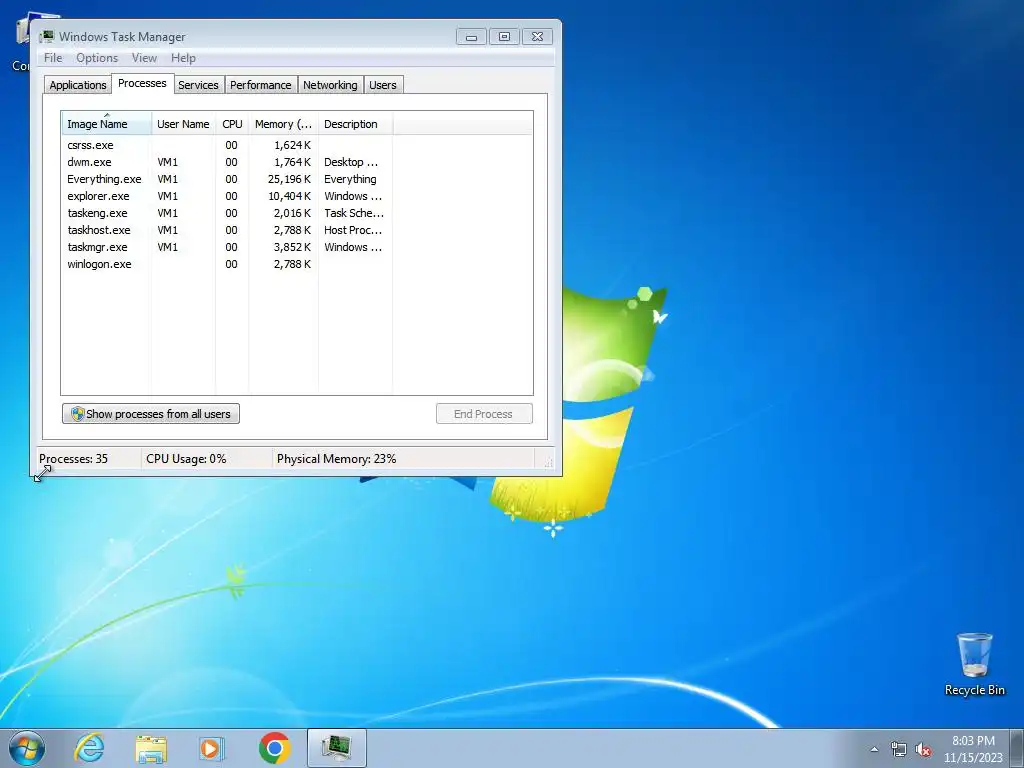Open the Help menu
1024x768 pixels.
184,58
